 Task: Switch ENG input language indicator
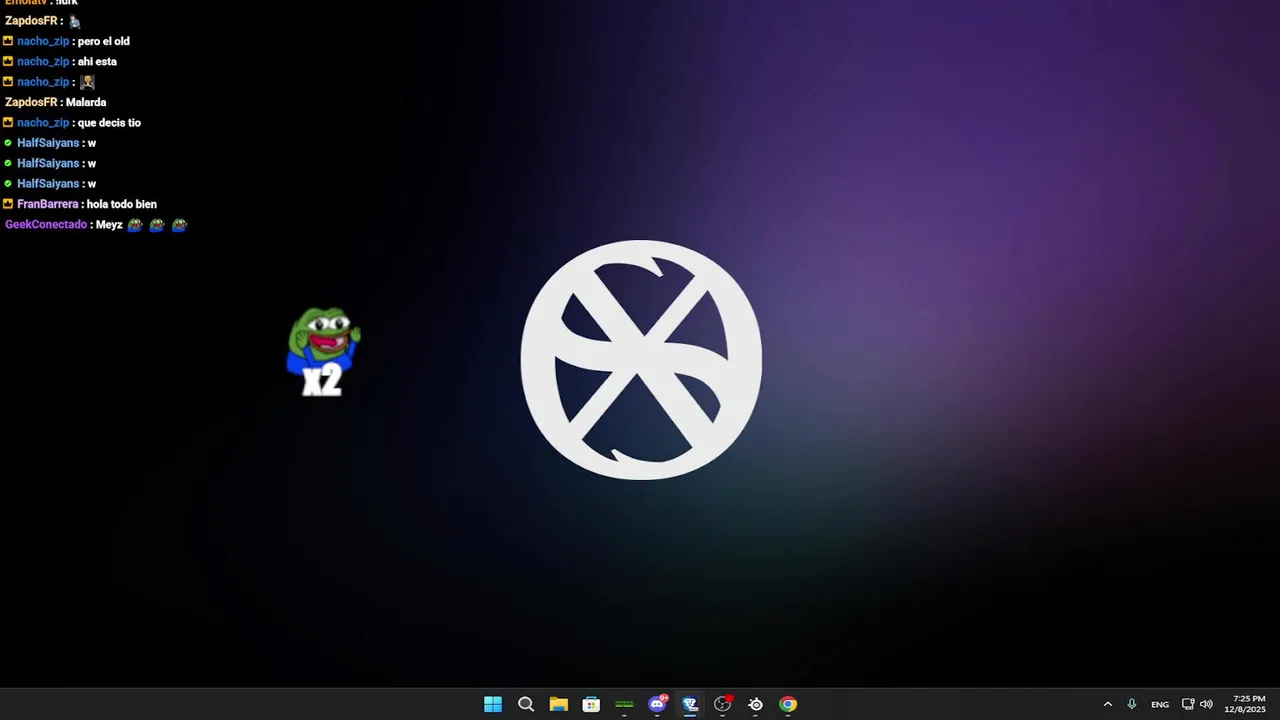(1160, 704)
